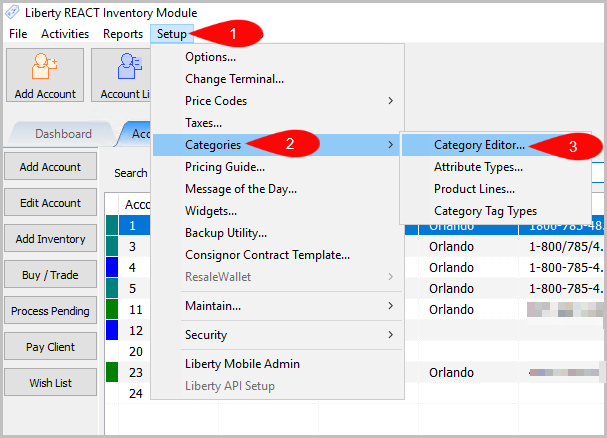The image size is (607, 438).
Task: Click green color marker on row 11
Action: [112, 309]
